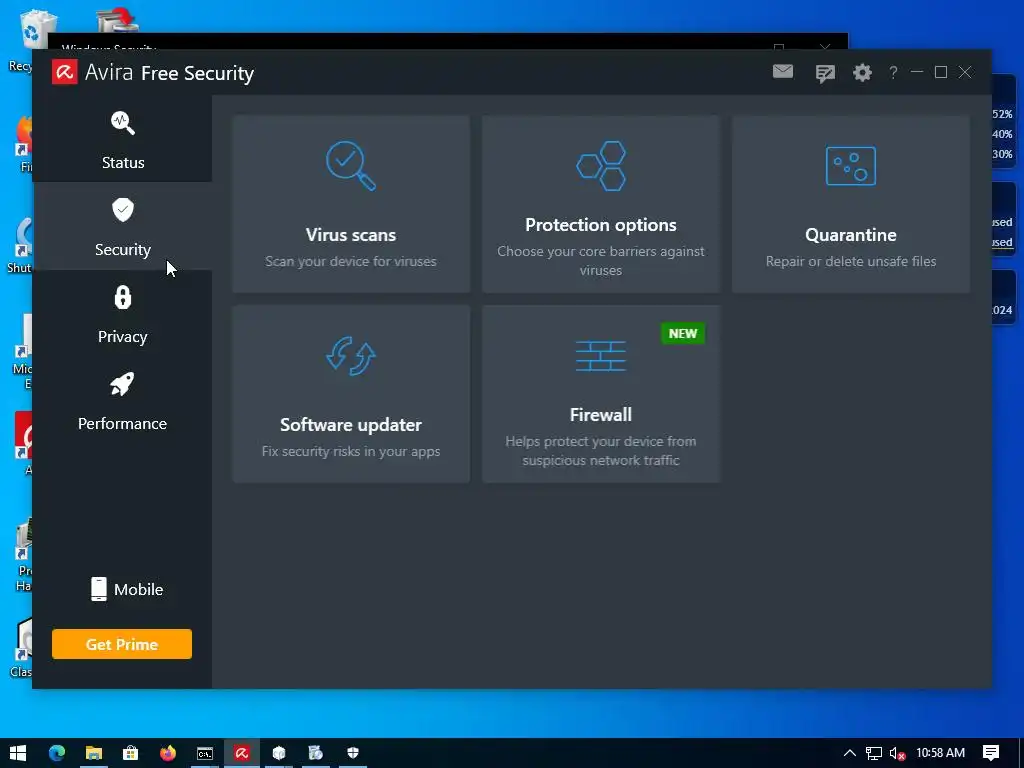Open File Explorer from the taskbar
Image resolution: width=1024 pixels, height=768 pixels.
(94, 753)
